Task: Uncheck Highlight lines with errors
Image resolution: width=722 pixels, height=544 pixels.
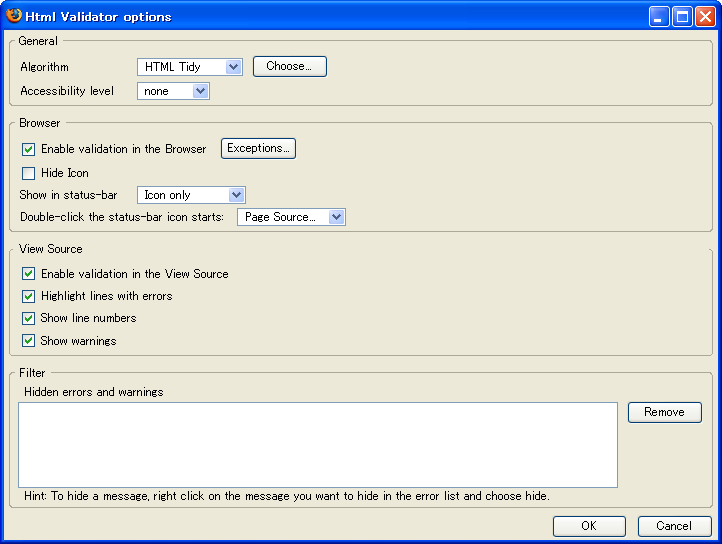Action: (29, 296)
